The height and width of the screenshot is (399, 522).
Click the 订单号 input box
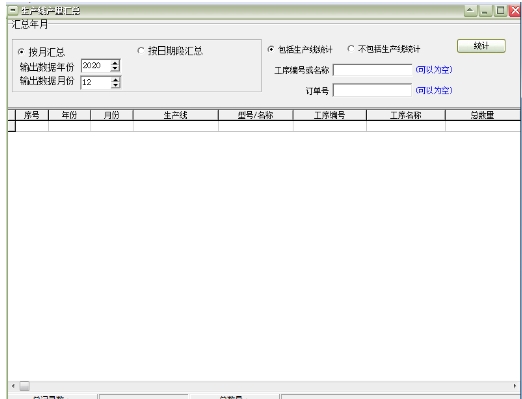click(373, 90)
